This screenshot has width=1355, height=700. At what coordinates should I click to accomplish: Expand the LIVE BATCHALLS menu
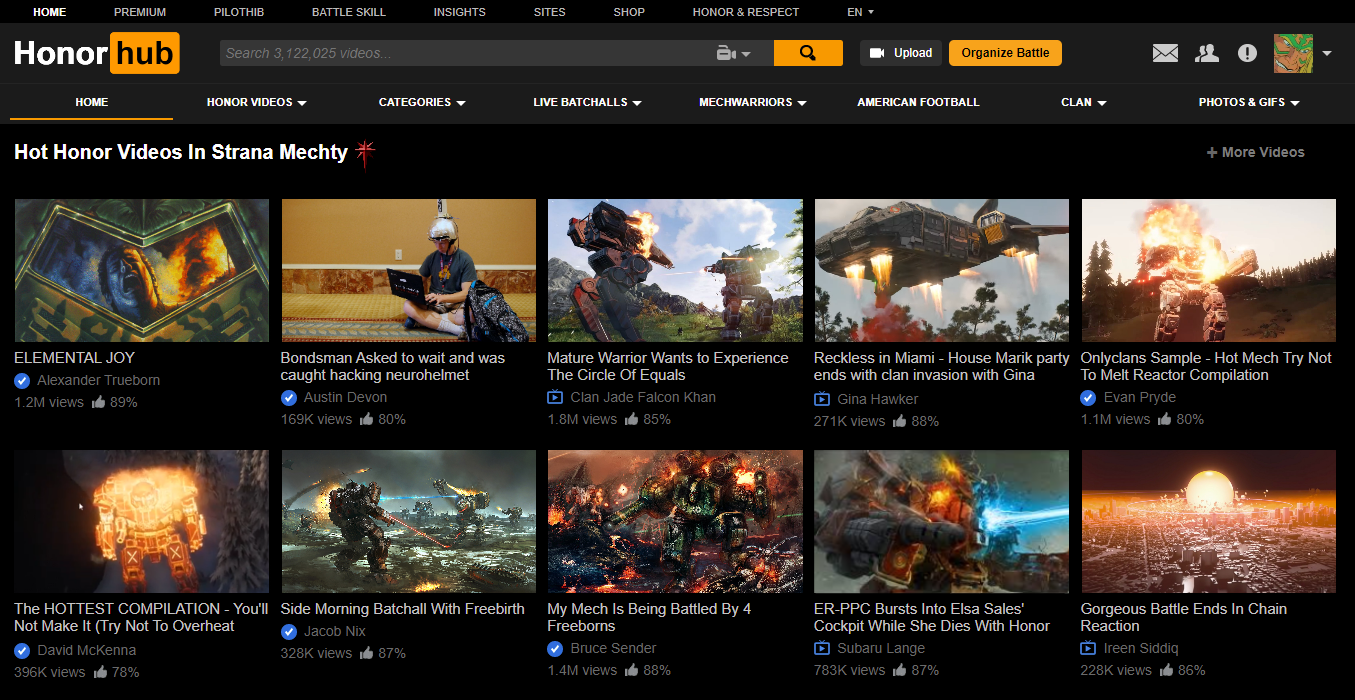point(587,102)
